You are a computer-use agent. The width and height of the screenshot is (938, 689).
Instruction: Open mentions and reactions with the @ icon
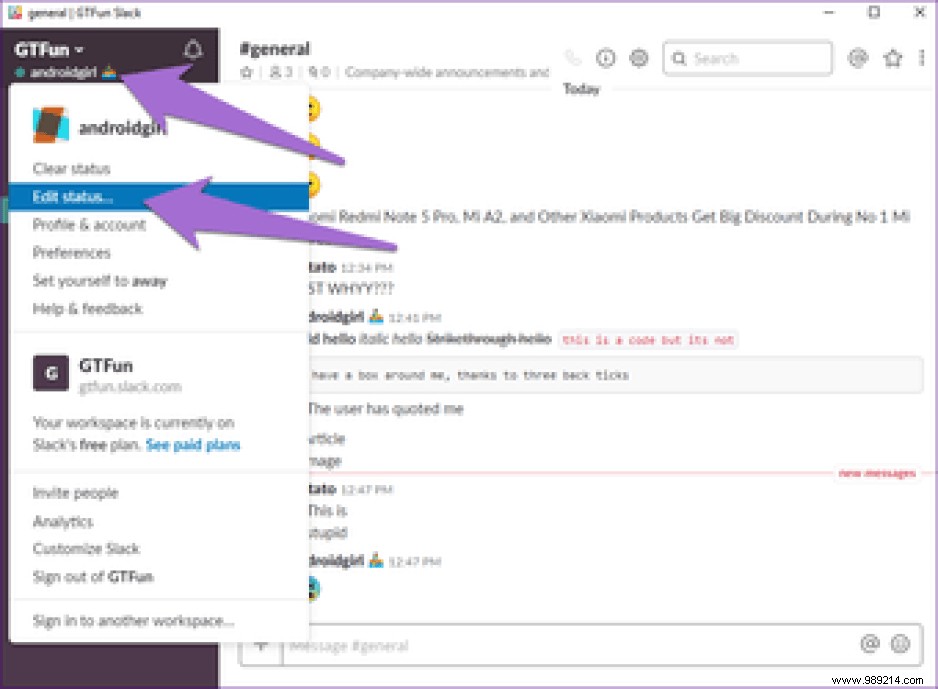(857, 58)
